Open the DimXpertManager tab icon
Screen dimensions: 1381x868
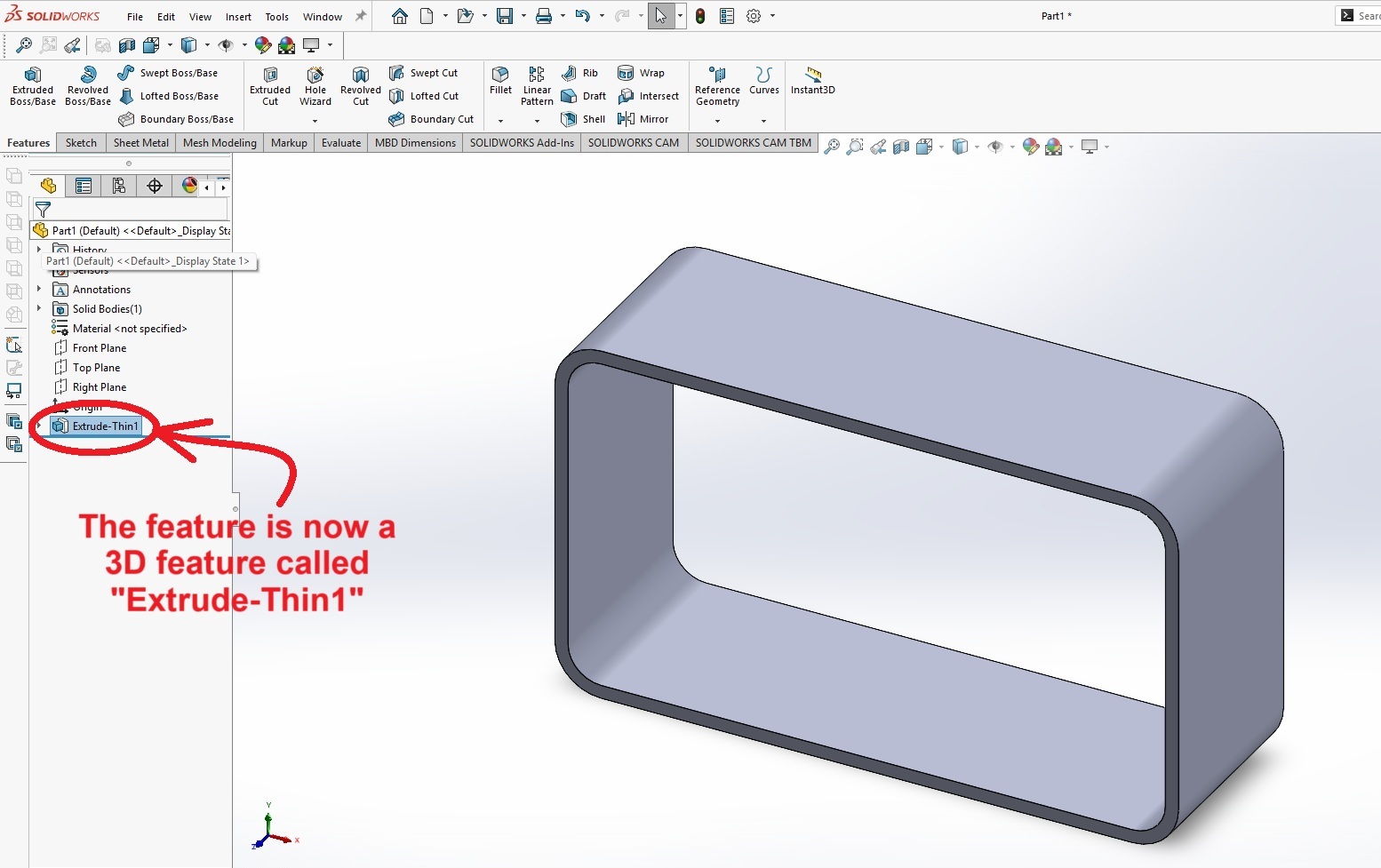pyautogui.click(x=155, y=186)
